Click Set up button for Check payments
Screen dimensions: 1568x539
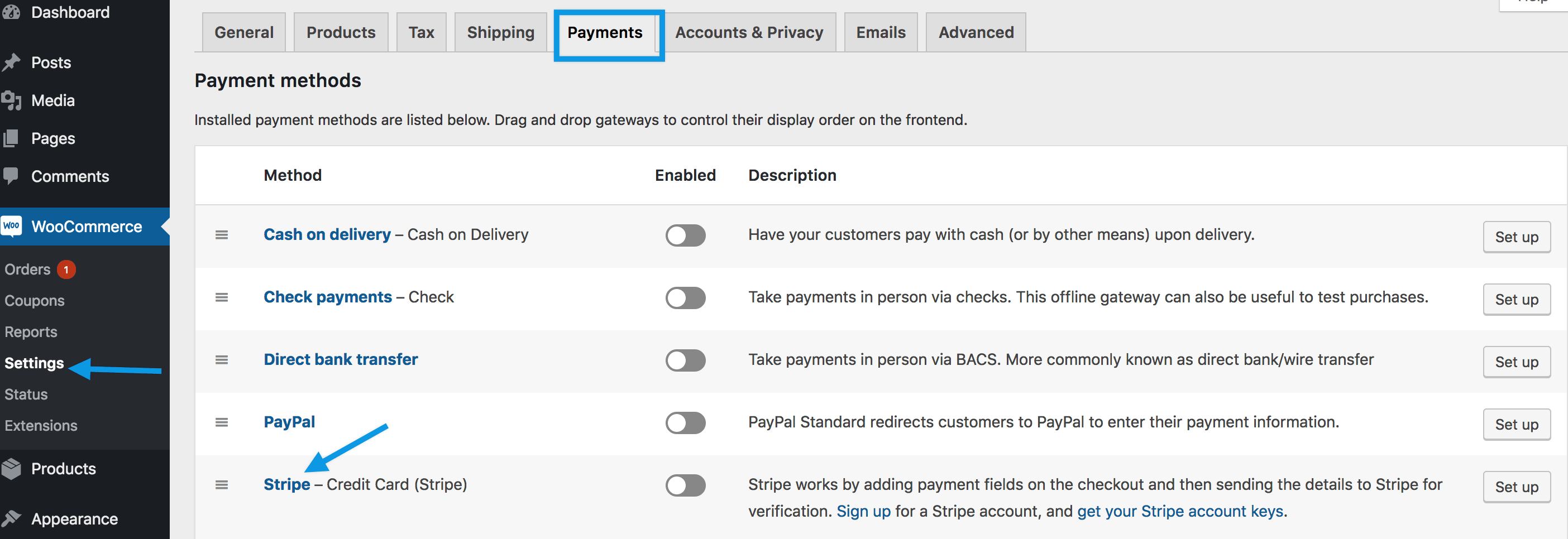point(1516,299)
